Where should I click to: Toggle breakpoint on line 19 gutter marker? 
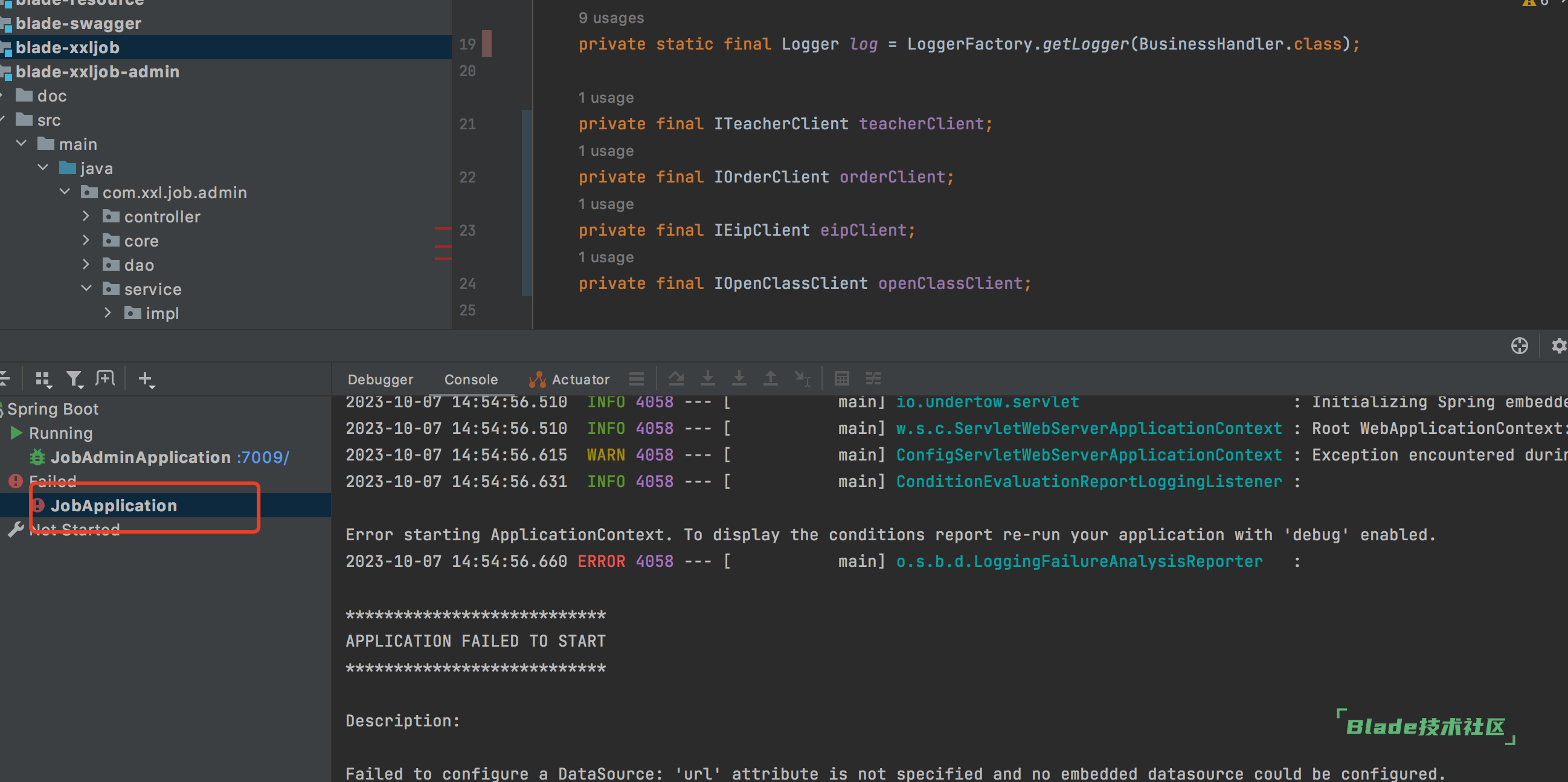click(x=487, y=44)
